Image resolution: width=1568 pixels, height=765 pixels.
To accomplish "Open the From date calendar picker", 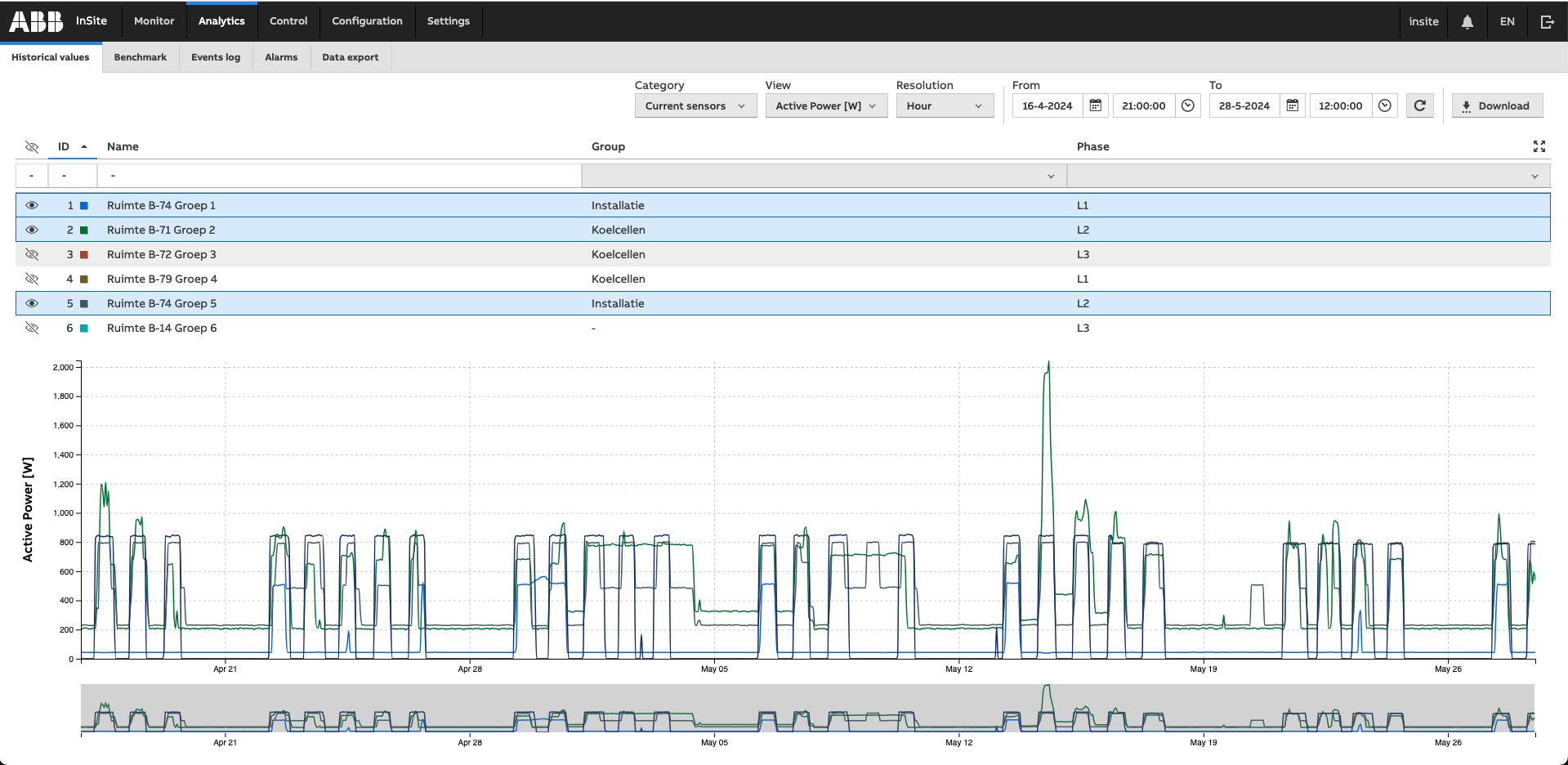I will coord(1095,105).
